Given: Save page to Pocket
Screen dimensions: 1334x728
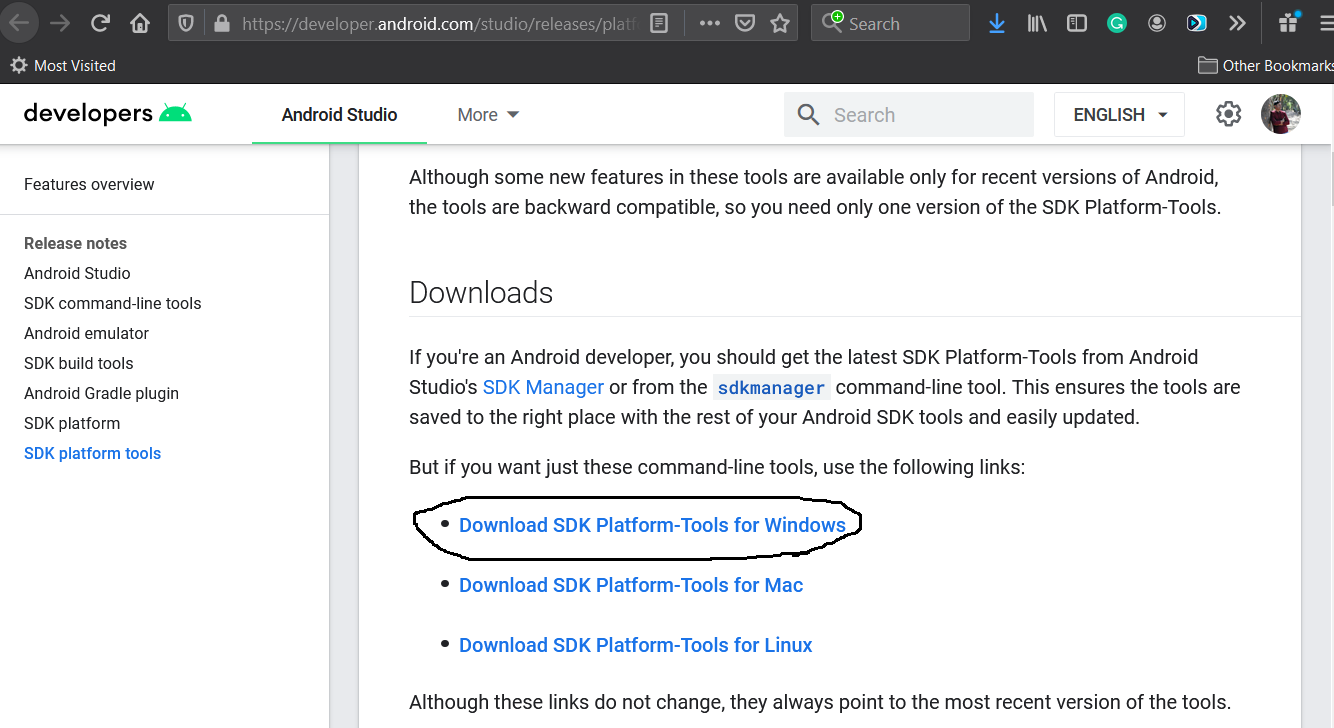Looking at the screenshot, I should click(x=745, y=23).
